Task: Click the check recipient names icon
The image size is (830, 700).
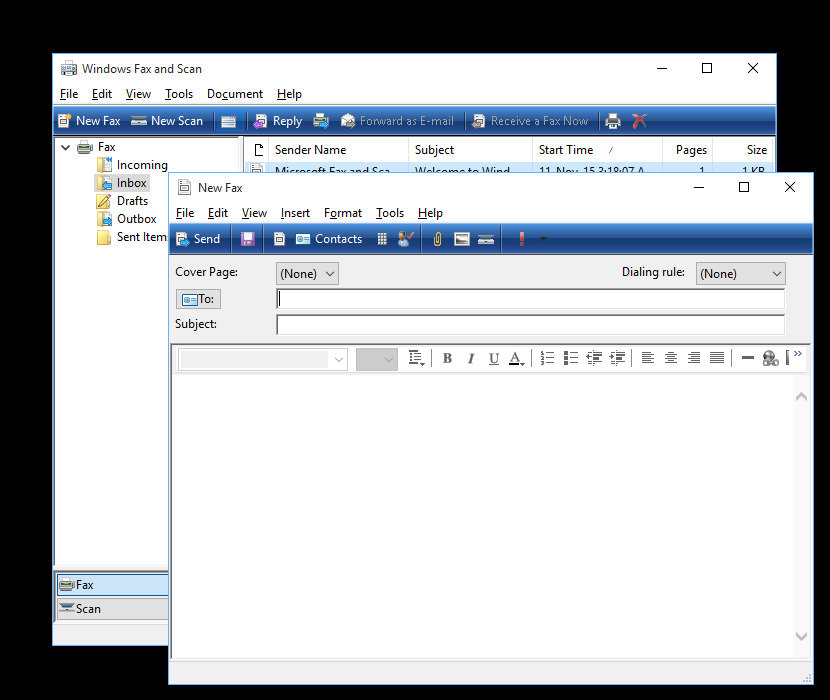Action: 405,238
